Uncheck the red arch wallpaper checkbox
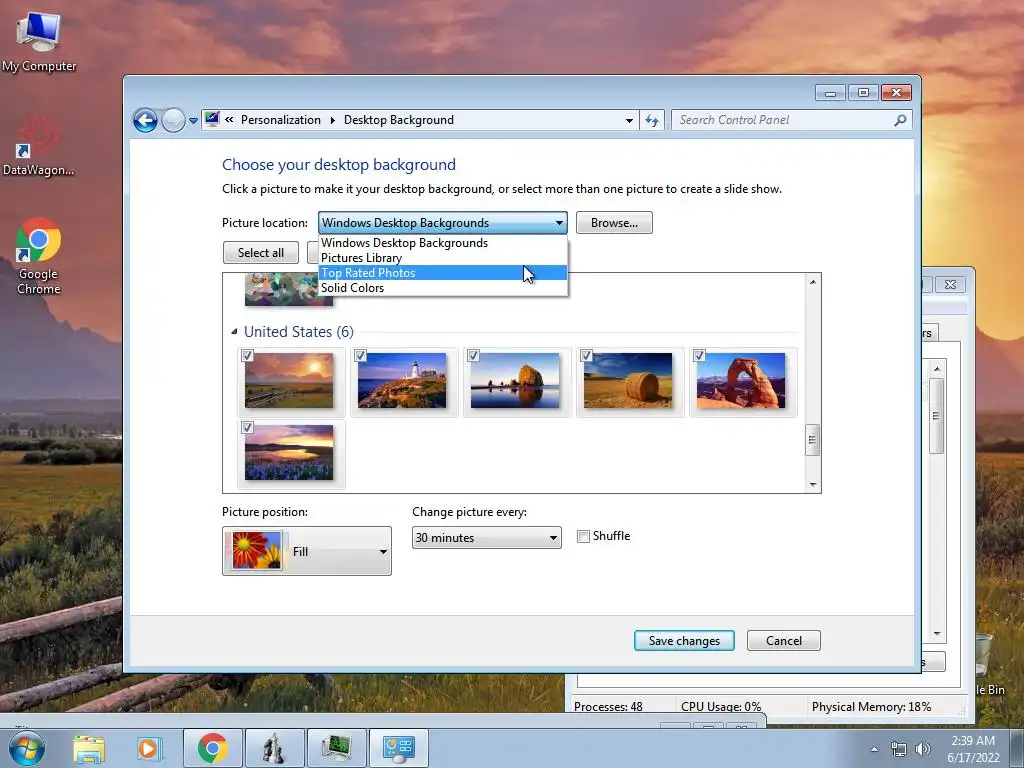The width and height of the screenshot is (1024, 768). (x=699, y=355)
